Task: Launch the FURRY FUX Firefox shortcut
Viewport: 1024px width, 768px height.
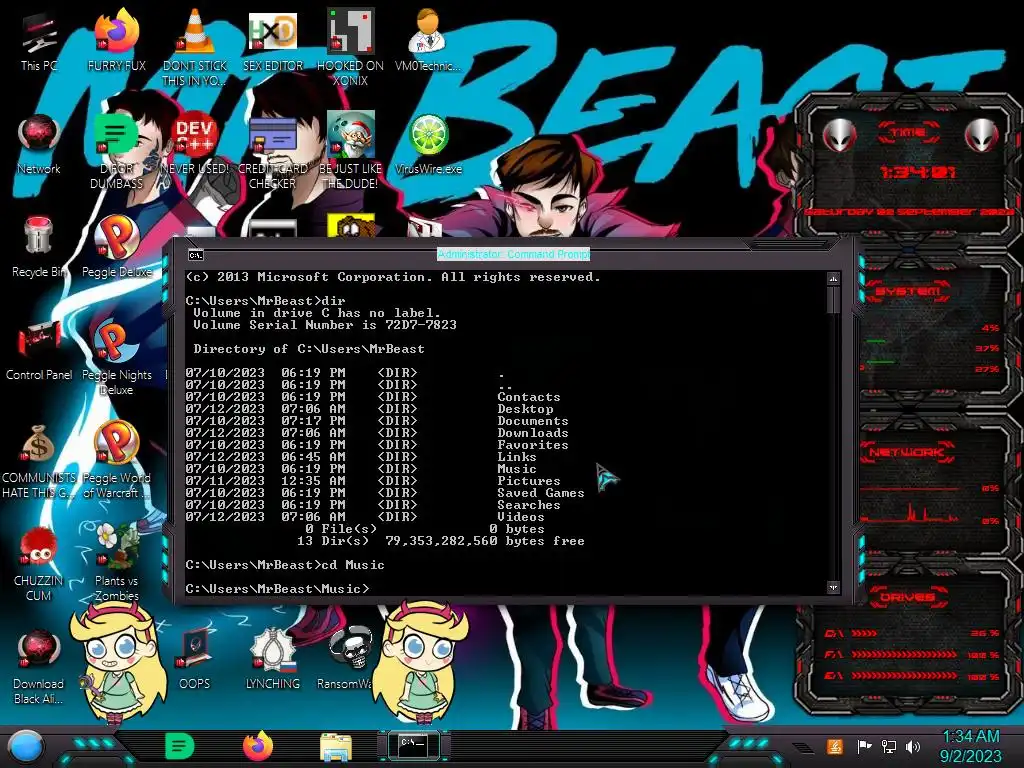Action: [116, 40]
